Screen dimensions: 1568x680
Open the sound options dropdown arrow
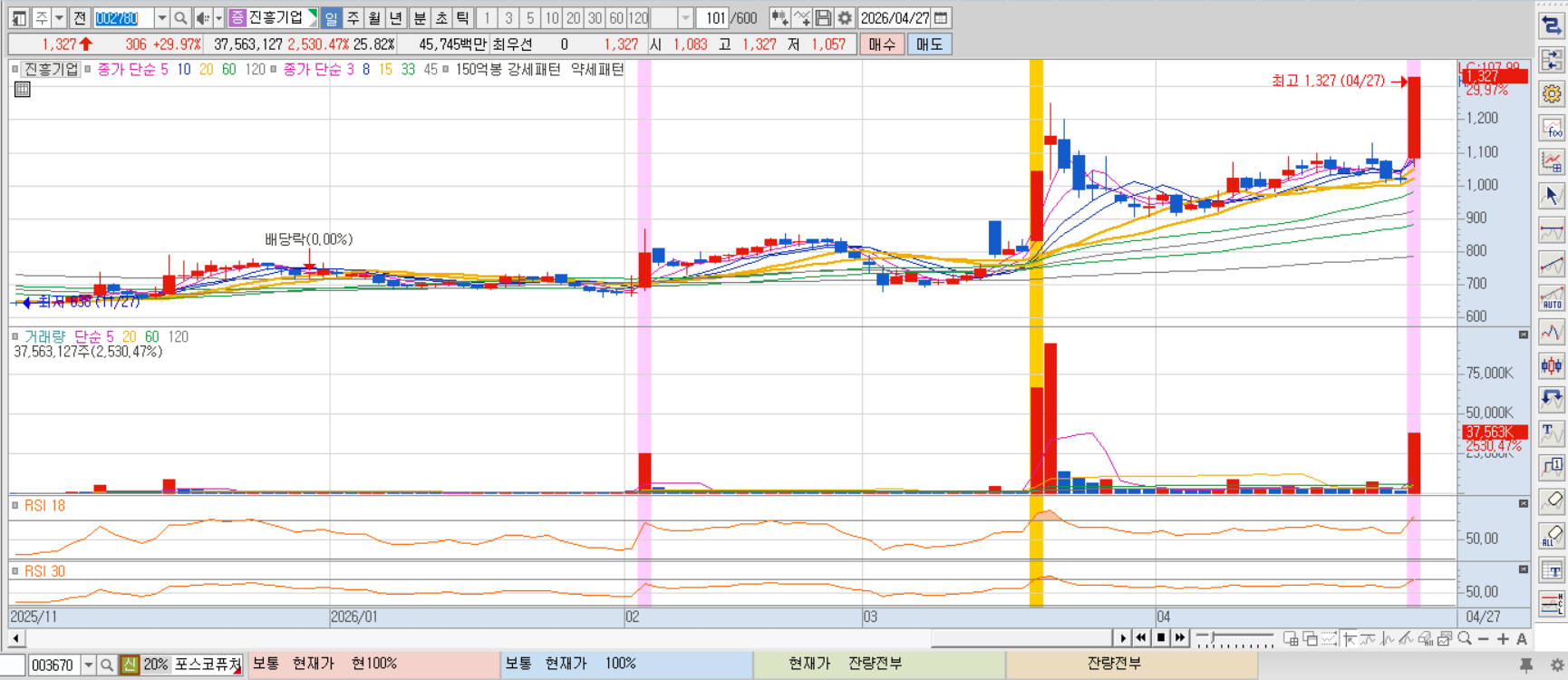click(218, 18)
